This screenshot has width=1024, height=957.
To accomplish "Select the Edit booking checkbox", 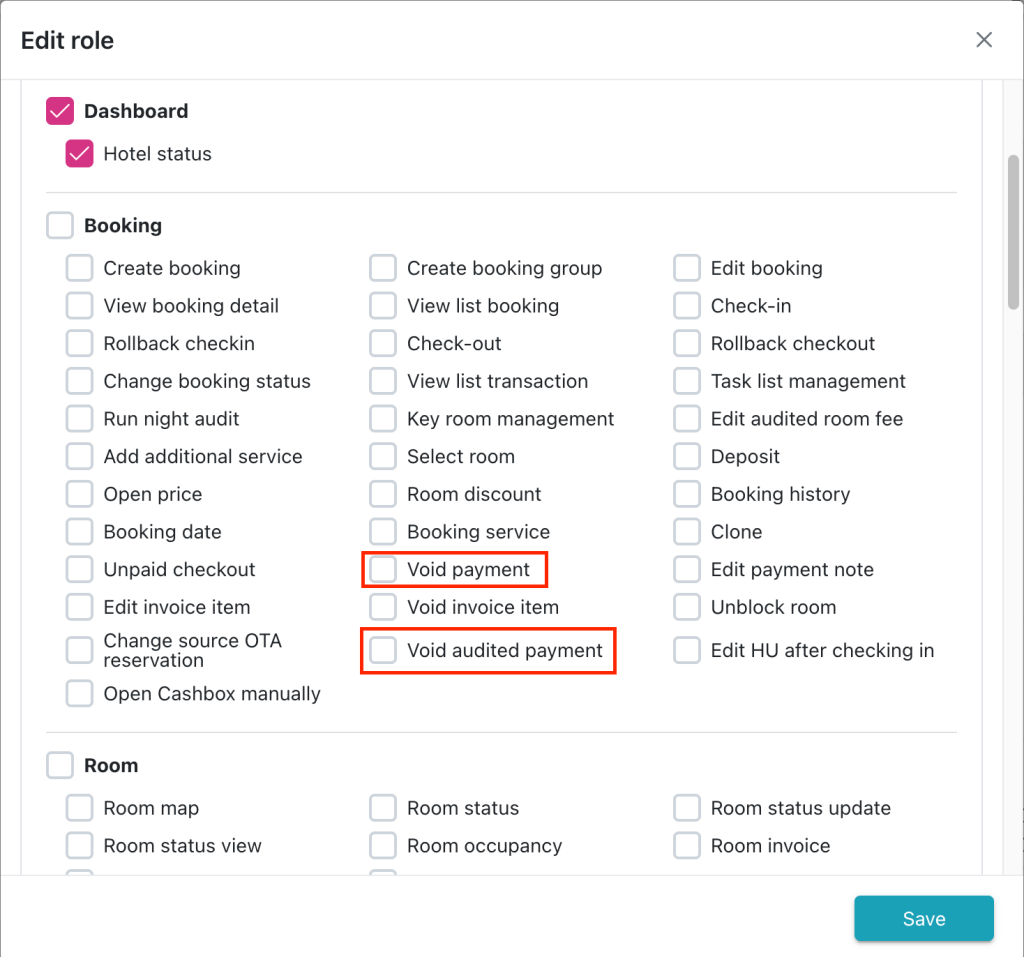I will click(x=687, y=269).
